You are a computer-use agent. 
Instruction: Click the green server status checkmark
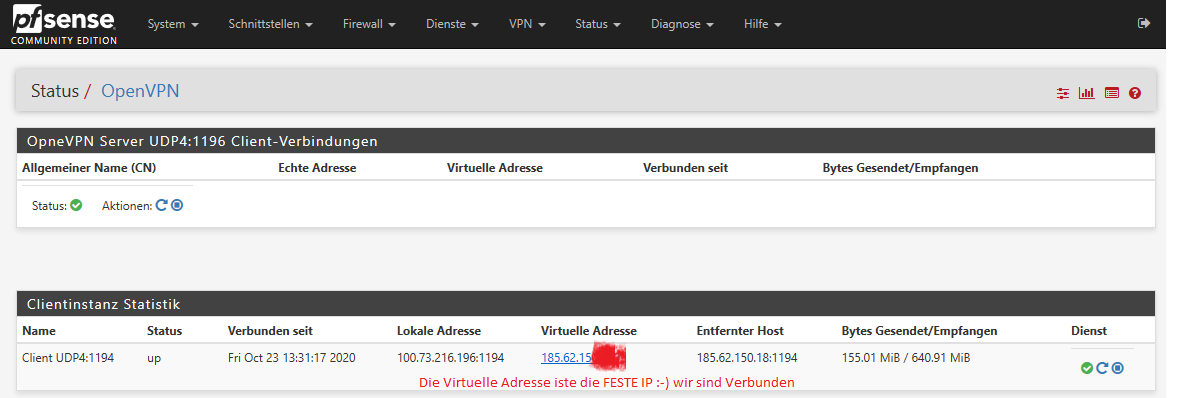76,205
